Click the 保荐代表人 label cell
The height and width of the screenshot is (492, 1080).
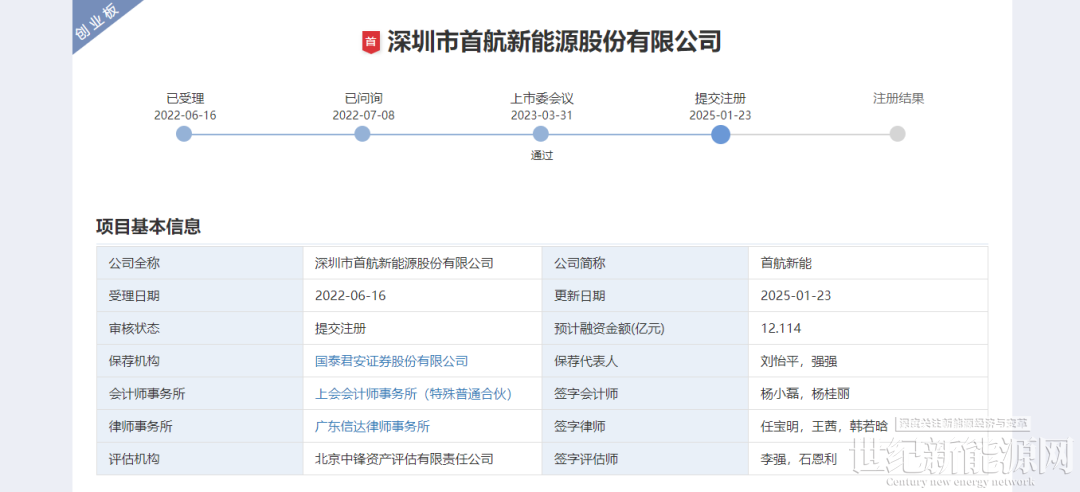[645, 361]
